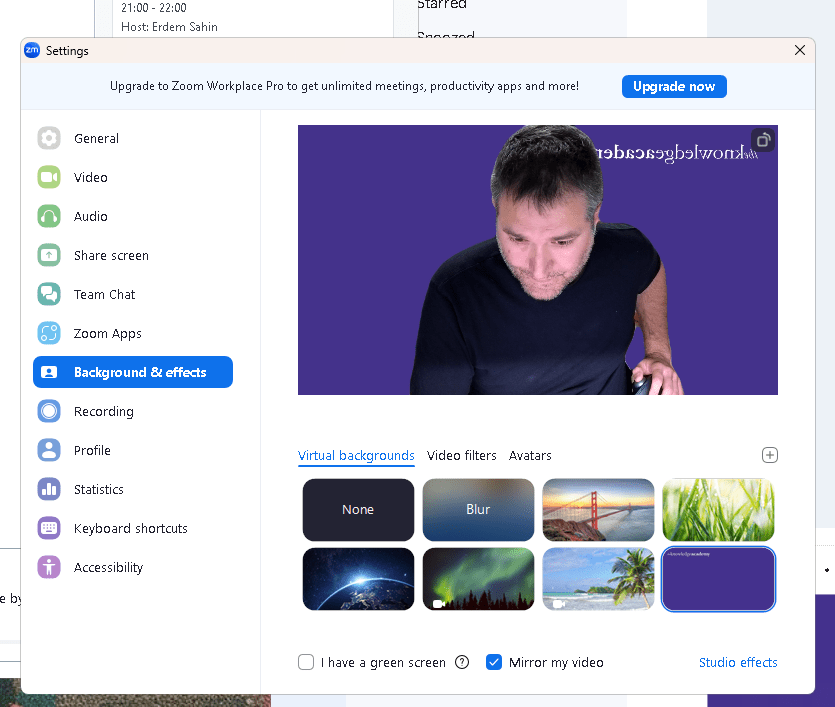Select the Profile person icon
The height and width of the screenshot is (707, 835).
(x=49, y=450)
